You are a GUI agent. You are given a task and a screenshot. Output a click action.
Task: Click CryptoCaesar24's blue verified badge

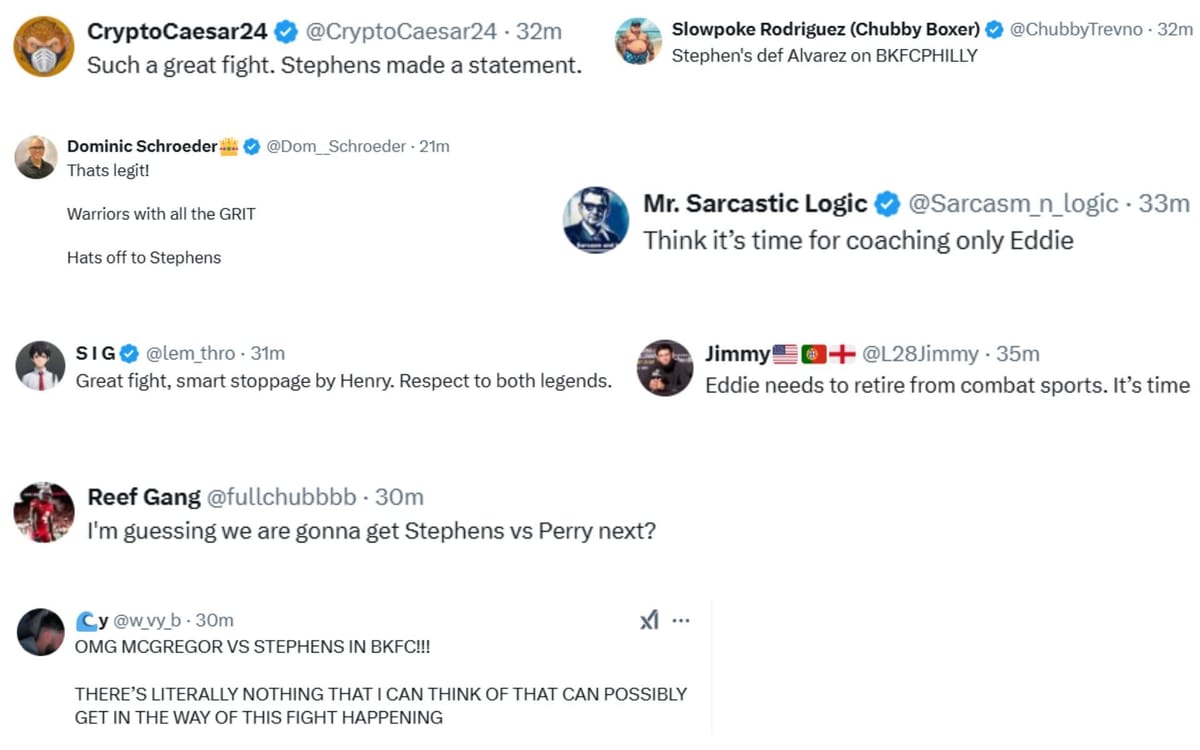click(286, 32)
